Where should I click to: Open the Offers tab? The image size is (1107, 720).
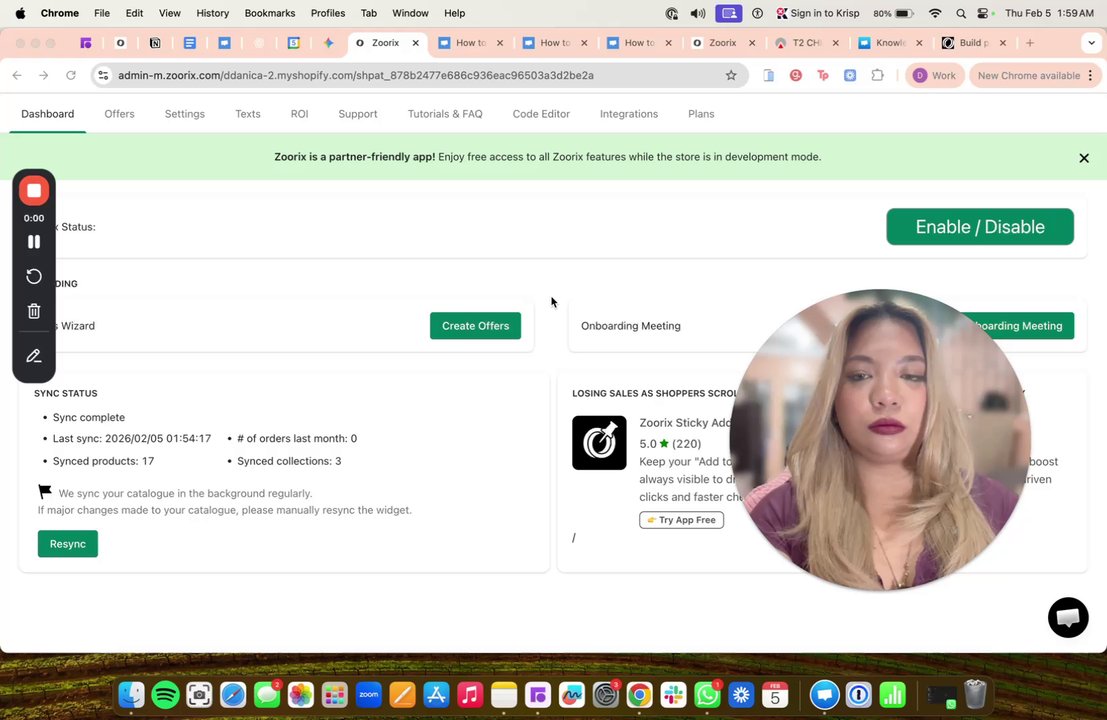click(119, 114)
